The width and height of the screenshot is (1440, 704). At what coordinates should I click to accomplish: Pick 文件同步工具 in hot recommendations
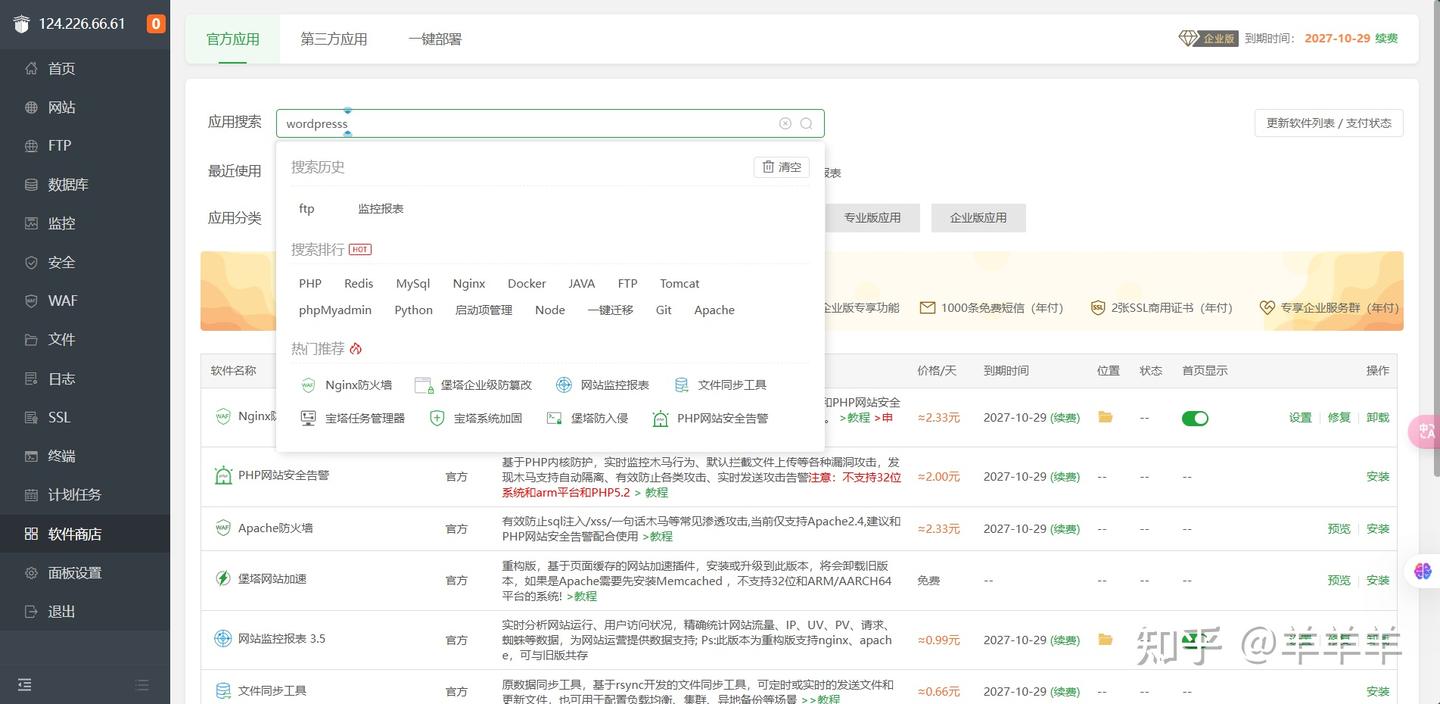coord(720,385)
